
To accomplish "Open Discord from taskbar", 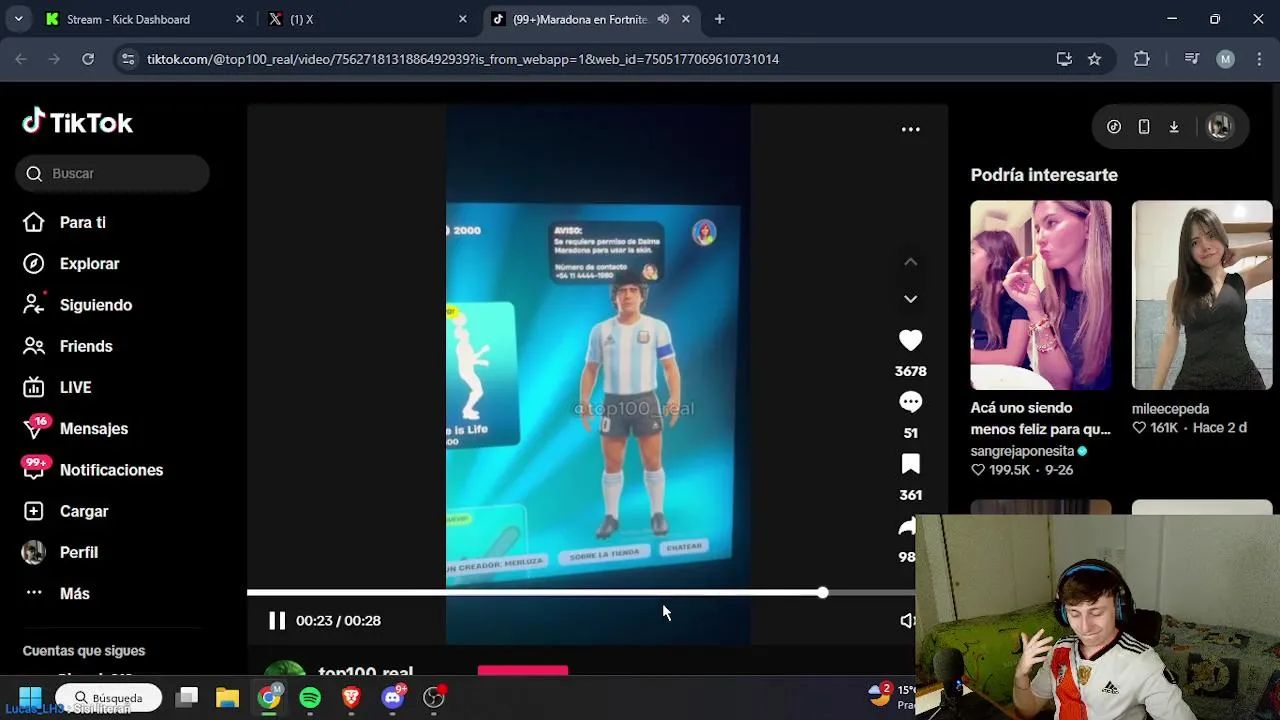I will click(x=393, y=697).
